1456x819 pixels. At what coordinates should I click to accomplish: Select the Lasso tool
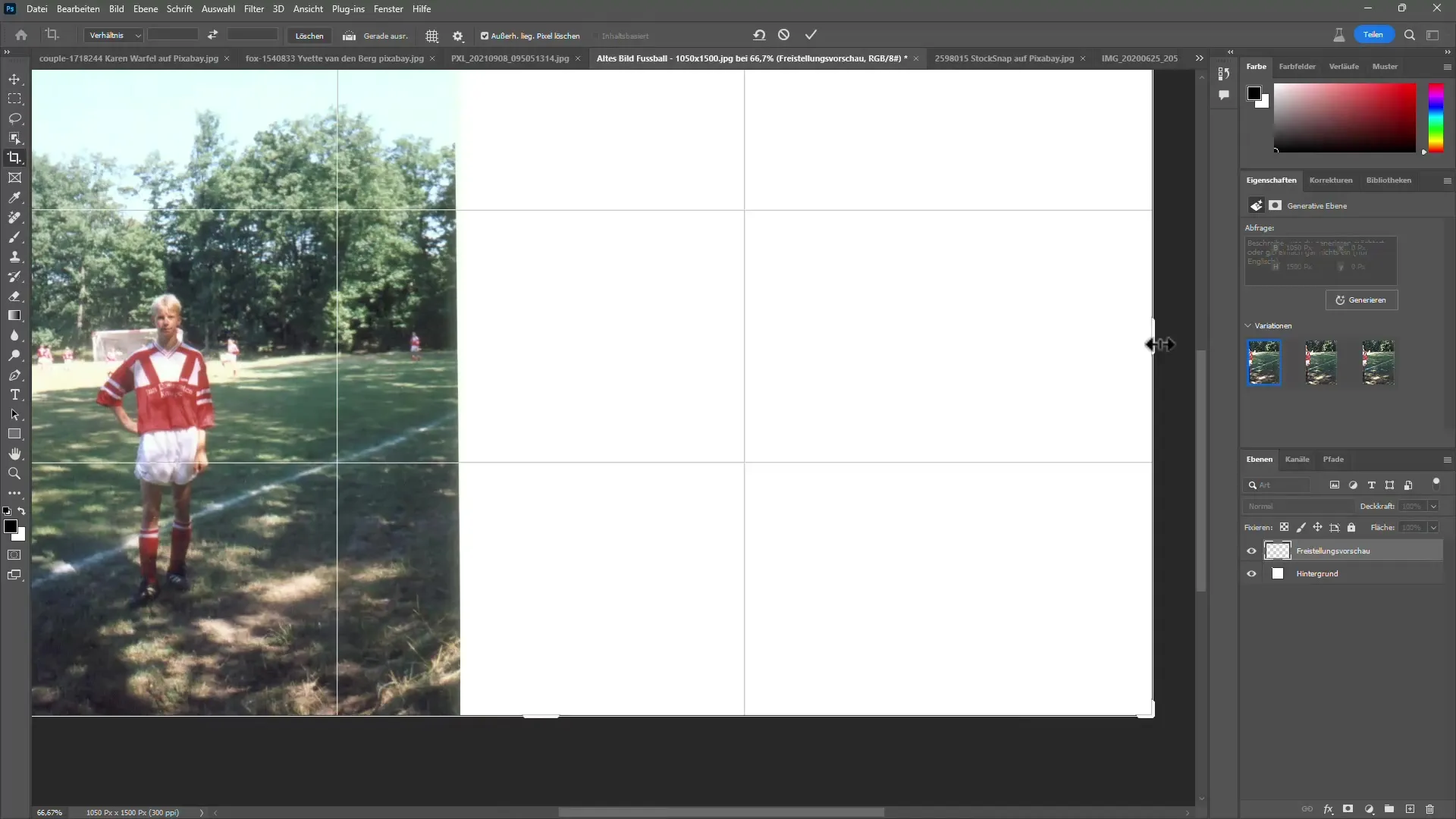pos(14,118)
